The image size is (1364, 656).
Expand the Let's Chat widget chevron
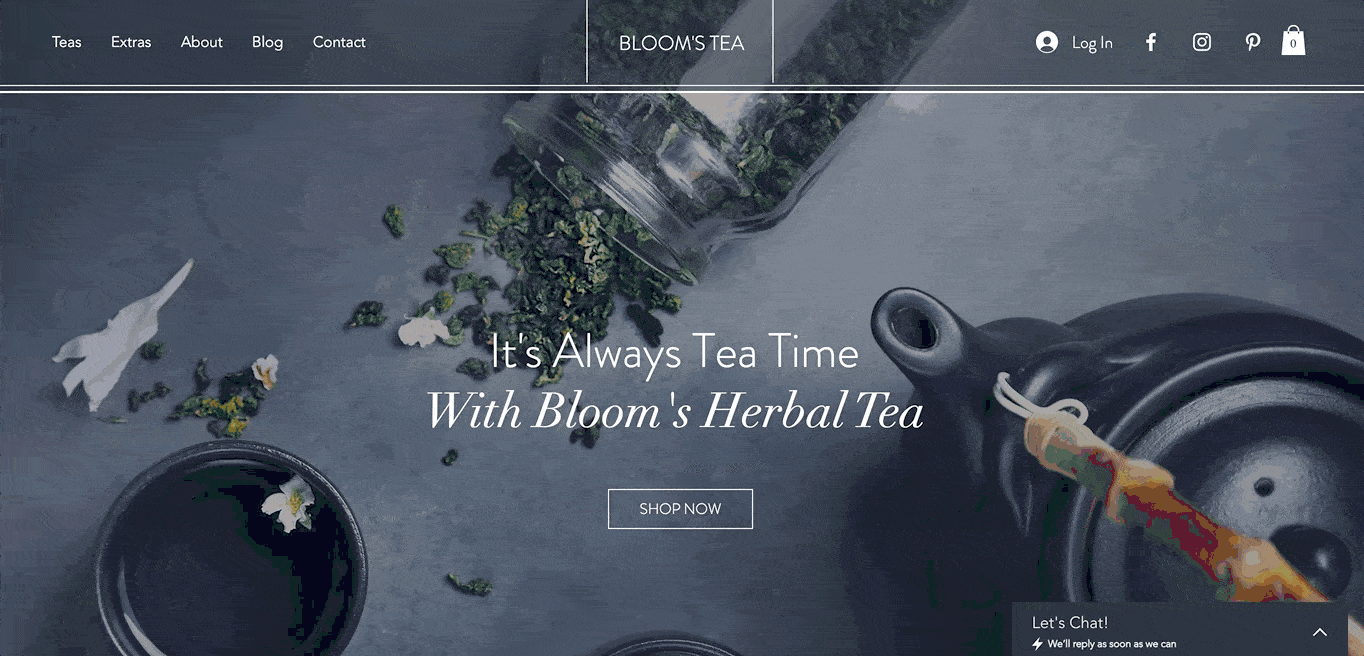point(1320,632)
